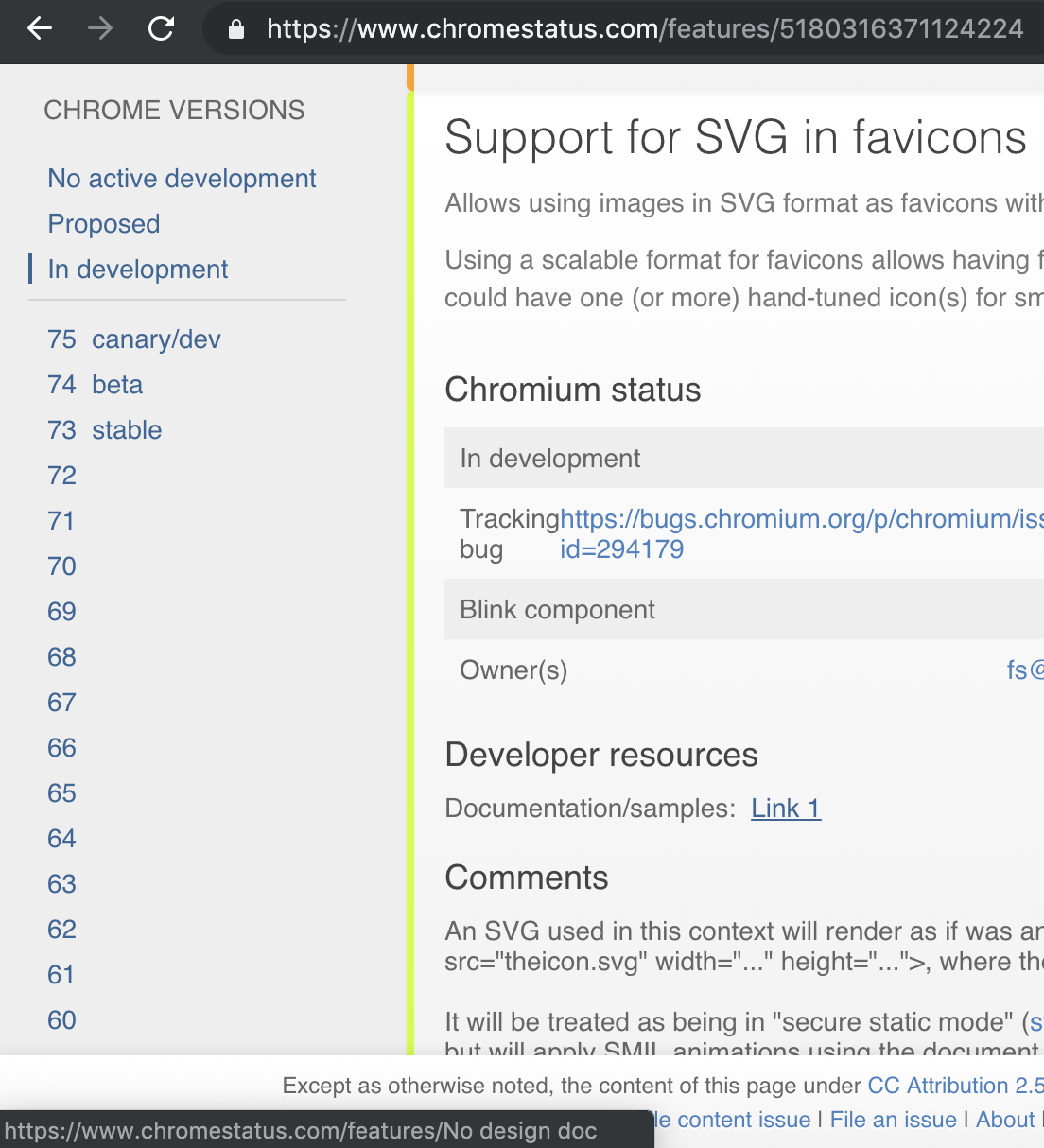Viewport: 1044px width, 1148px height.
Task: Select Chrome version 60 in the sidebar
Action: [x=61, y=1020]
